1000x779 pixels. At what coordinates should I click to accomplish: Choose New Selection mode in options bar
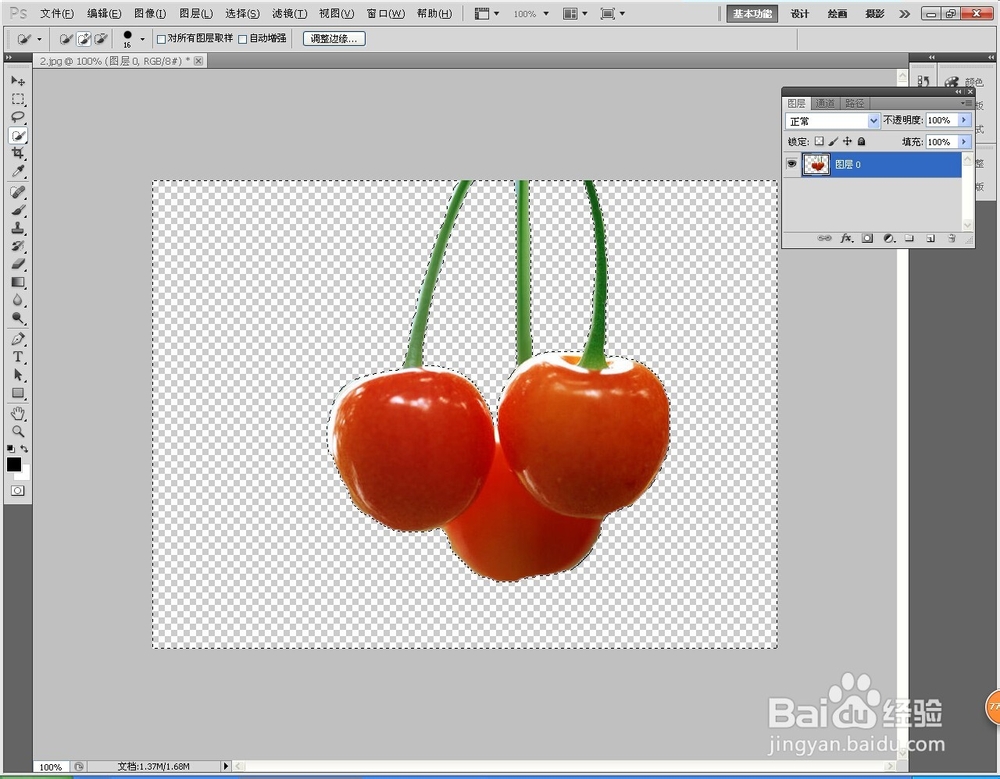66,39
